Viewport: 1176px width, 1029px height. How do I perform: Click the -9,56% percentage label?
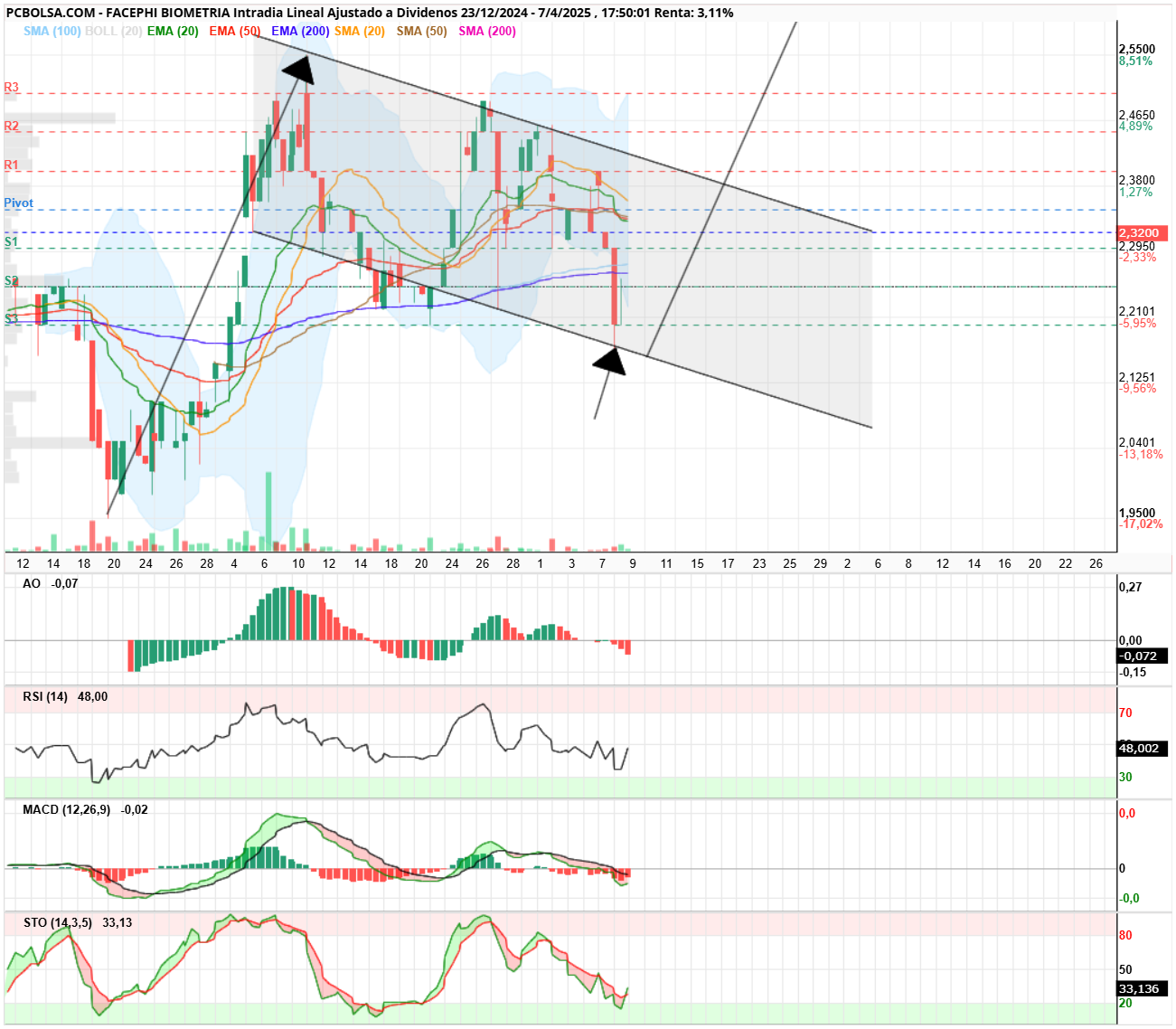pyautogui.click(x=1138, y=389)
